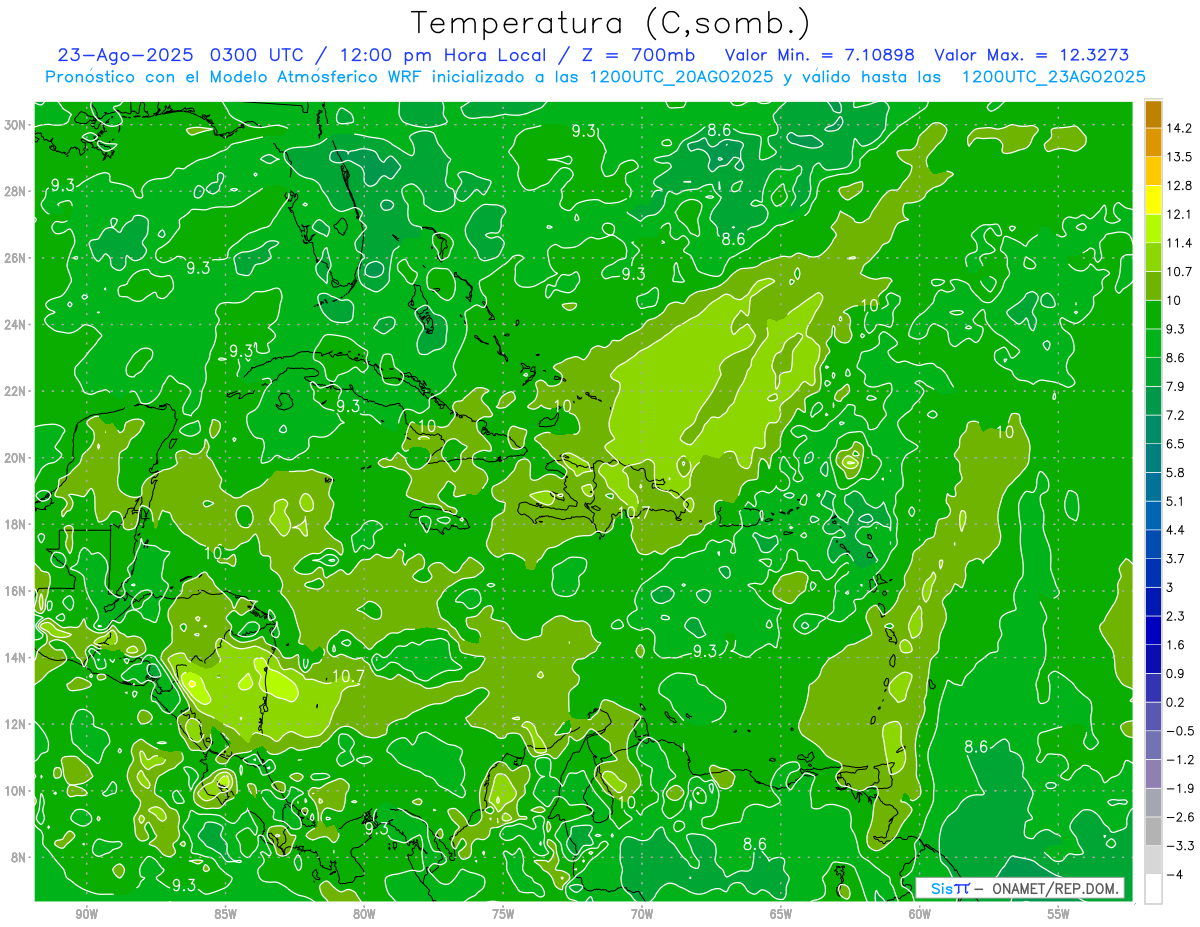Select the "Valor Max. = 12.3273" readout
The image size is (1200, 927).
point(1031,55)
